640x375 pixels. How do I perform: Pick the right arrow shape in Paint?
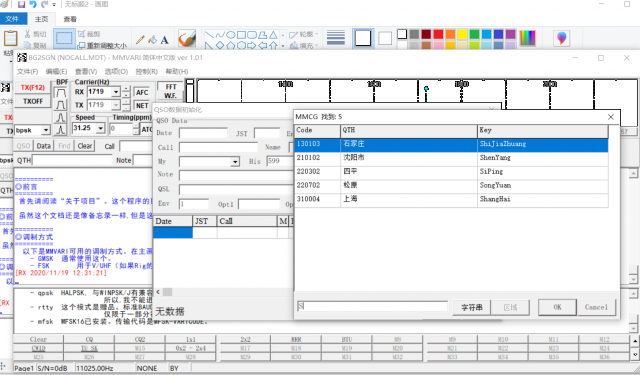[x=252, y=45]
